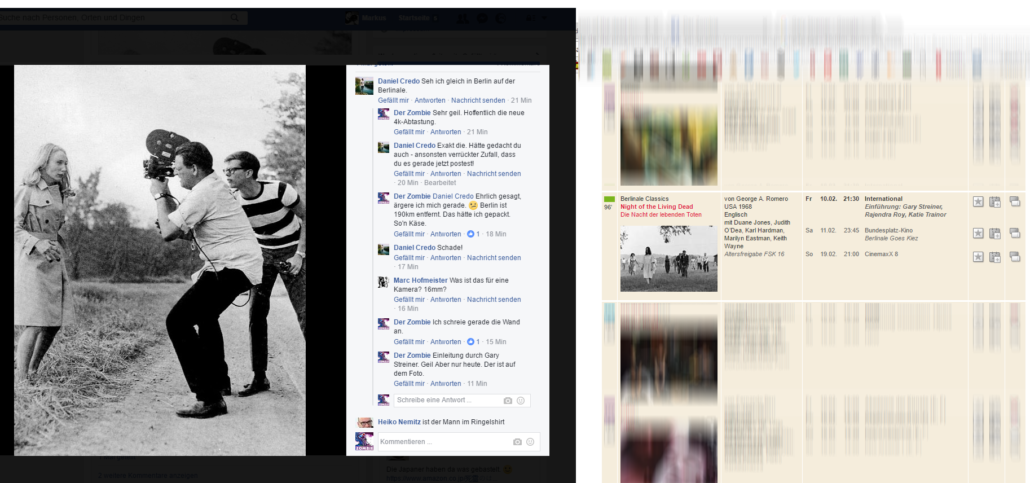The image size is (1030, 483).
Task: Open Marc Hofmeister's profile name link
Action: pyautogui.click(x=420, y=281)
